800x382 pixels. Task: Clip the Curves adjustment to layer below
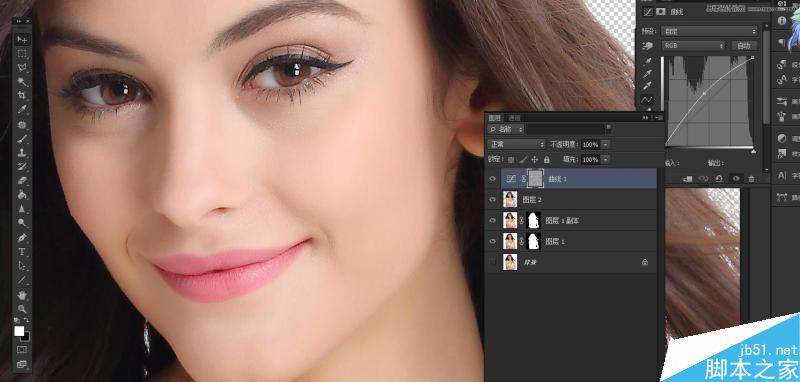click(x=688, y=179)
